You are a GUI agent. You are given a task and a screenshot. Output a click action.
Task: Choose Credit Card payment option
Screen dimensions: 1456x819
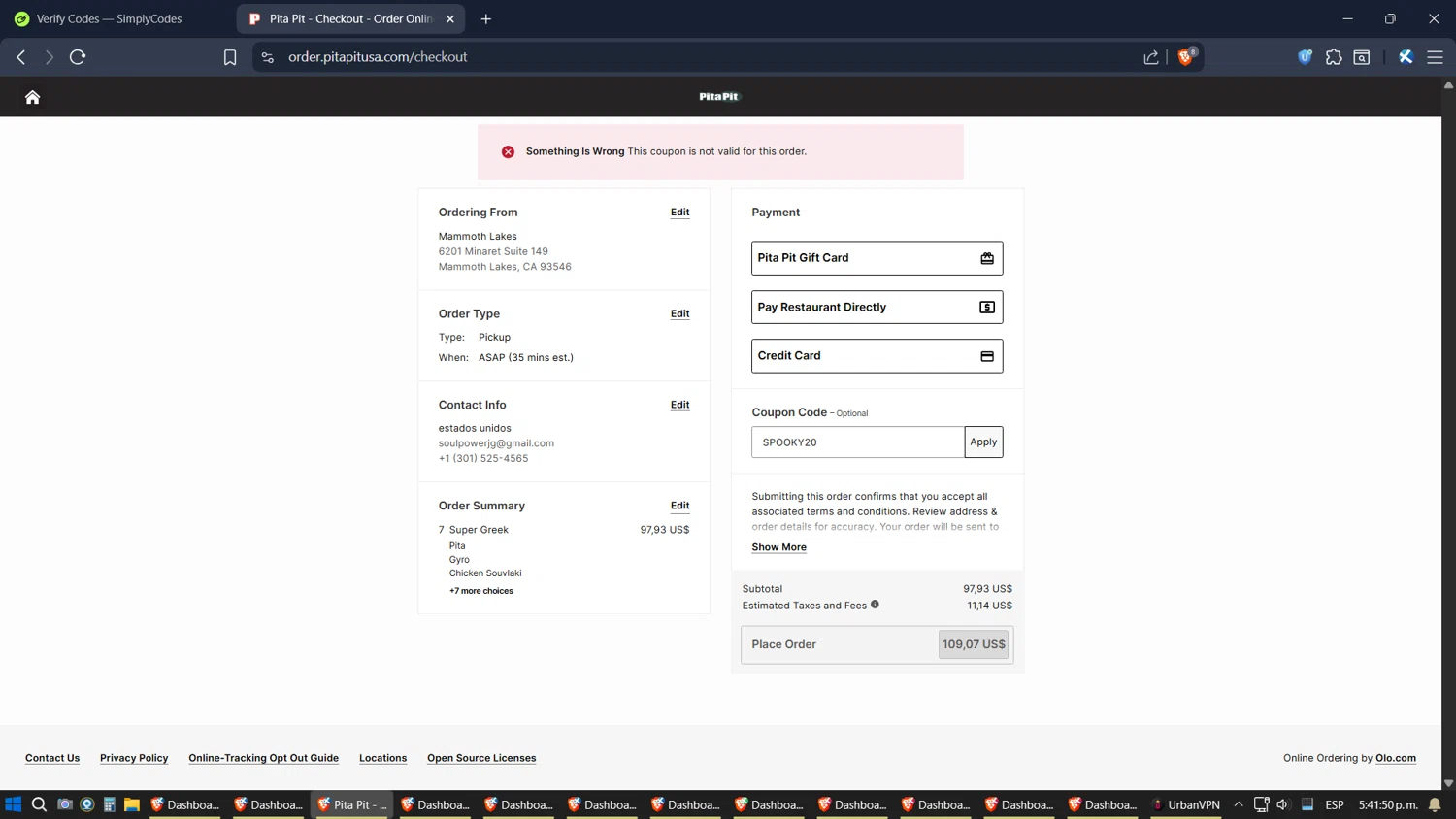click(x=877, y=356)
